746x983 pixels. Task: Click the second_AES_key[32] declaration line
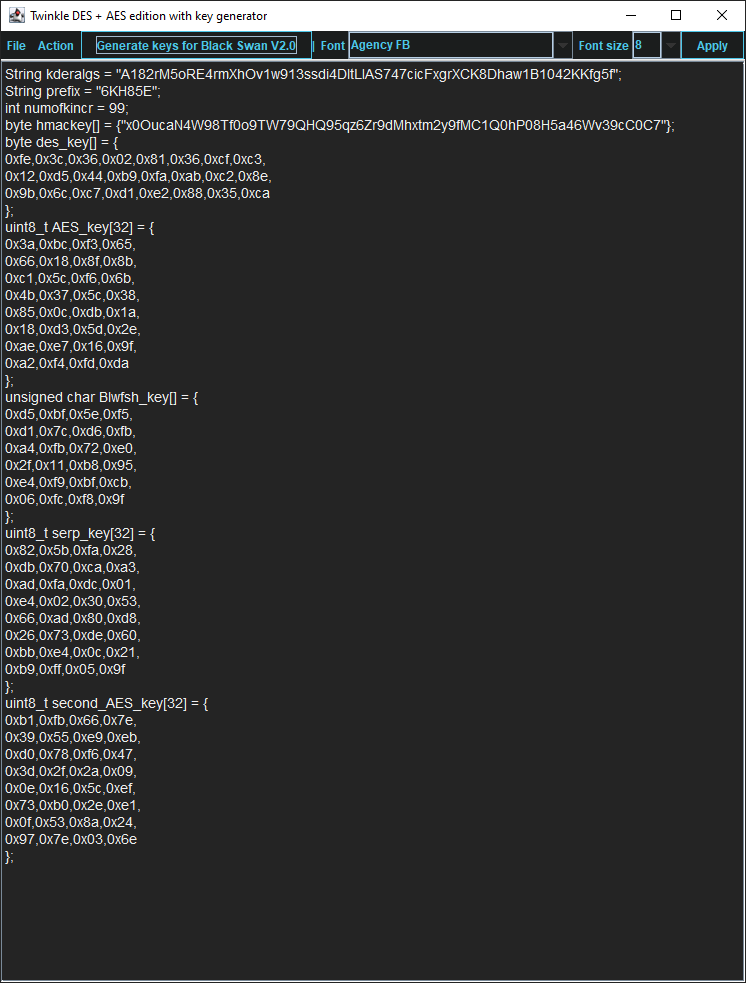[106, 704]
